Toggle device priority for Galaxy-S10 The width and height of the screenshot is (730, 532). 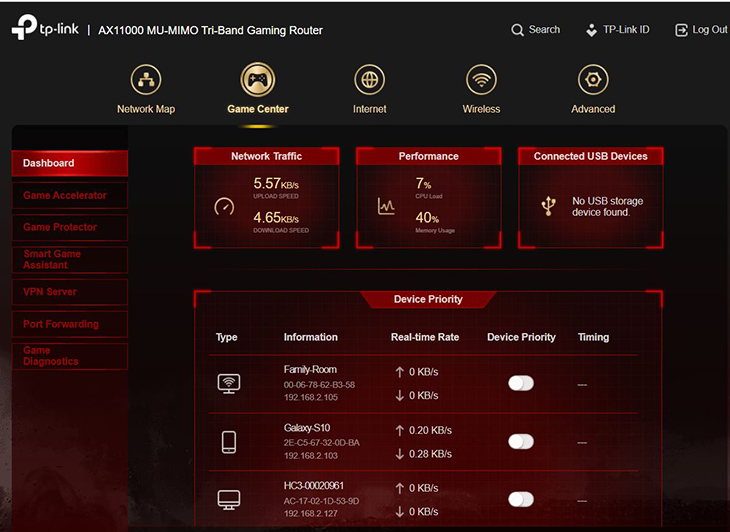coord(521,442)
